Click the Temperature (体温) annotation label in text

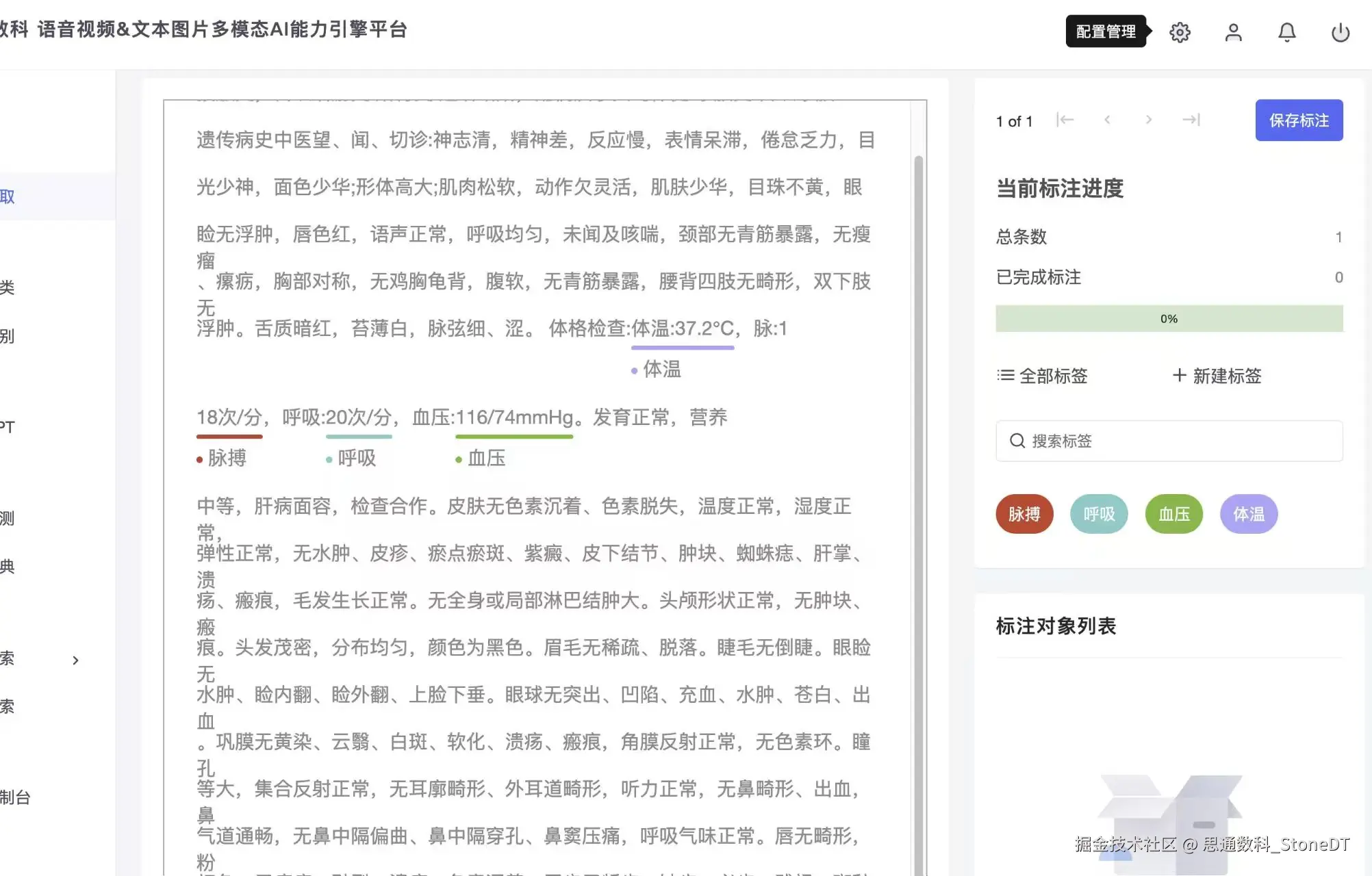click(x=661, y=370)
